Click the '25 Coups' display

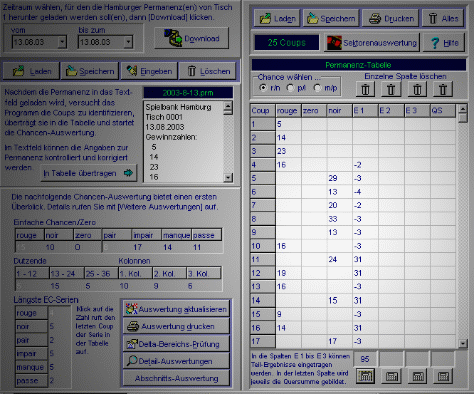(287, 43)
